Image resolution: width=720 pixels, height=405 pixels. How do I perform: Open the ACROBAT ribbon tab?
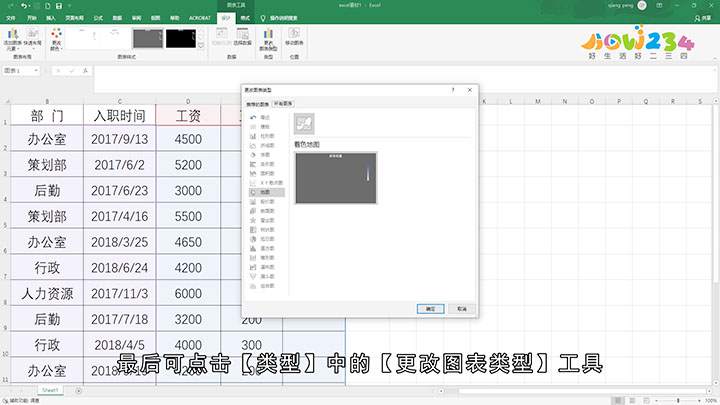pyautogui.click(x=200, y=18)
